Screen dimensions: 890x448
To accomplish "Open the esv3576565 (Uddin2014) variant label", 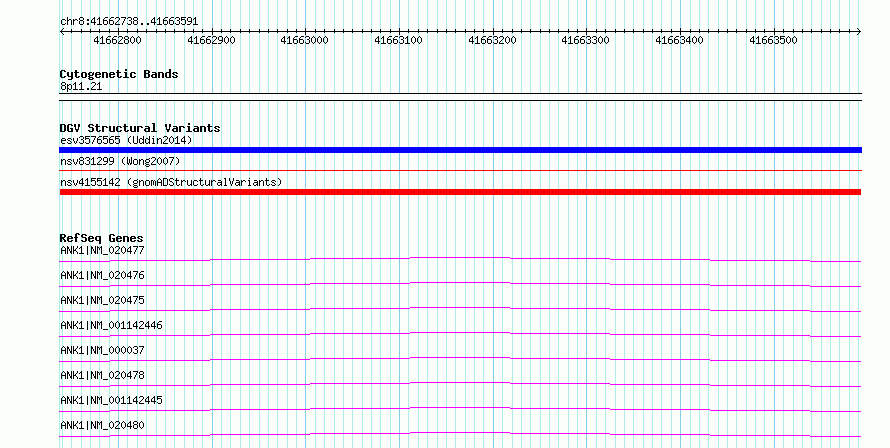I will [x=126, y=140].
